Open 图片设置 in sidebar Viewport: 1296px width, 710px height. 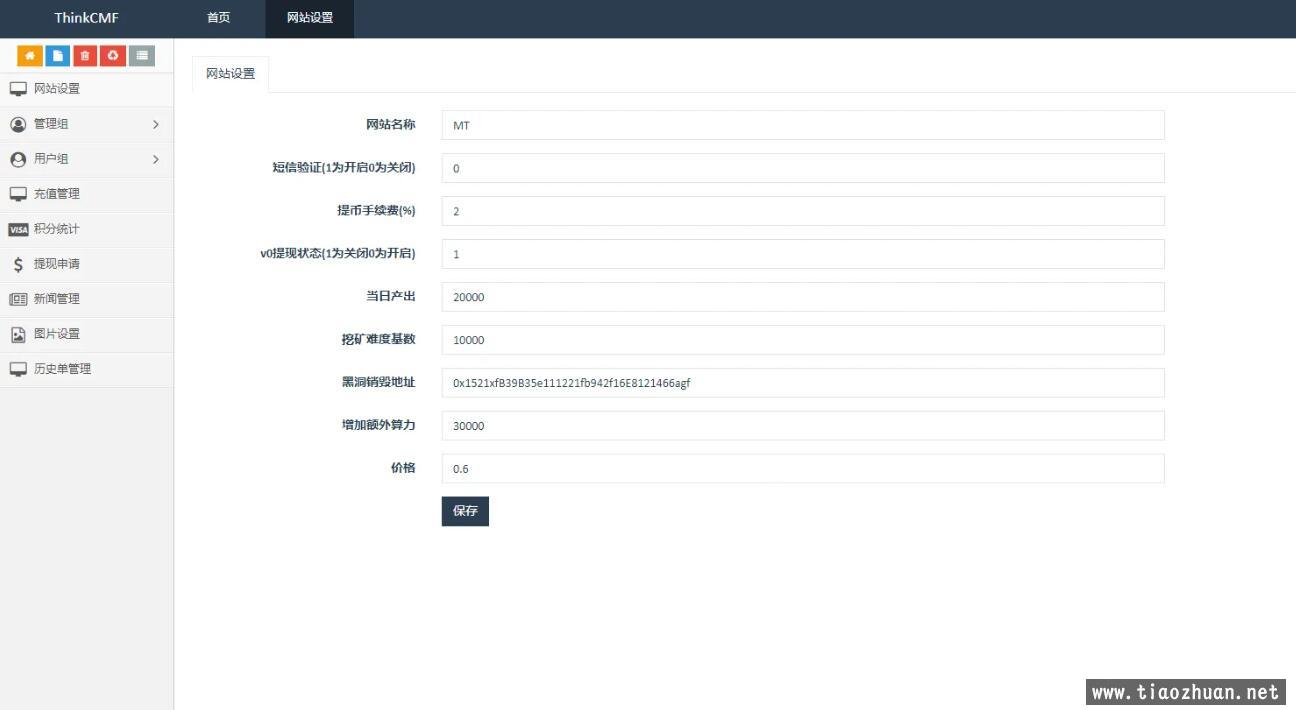coord(87,334)
